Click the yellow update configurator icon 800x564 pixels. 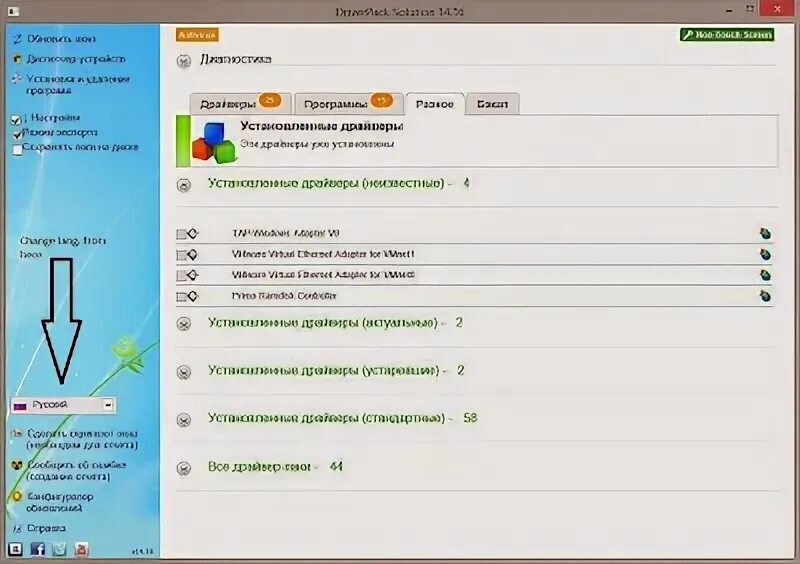click(17, 496)
